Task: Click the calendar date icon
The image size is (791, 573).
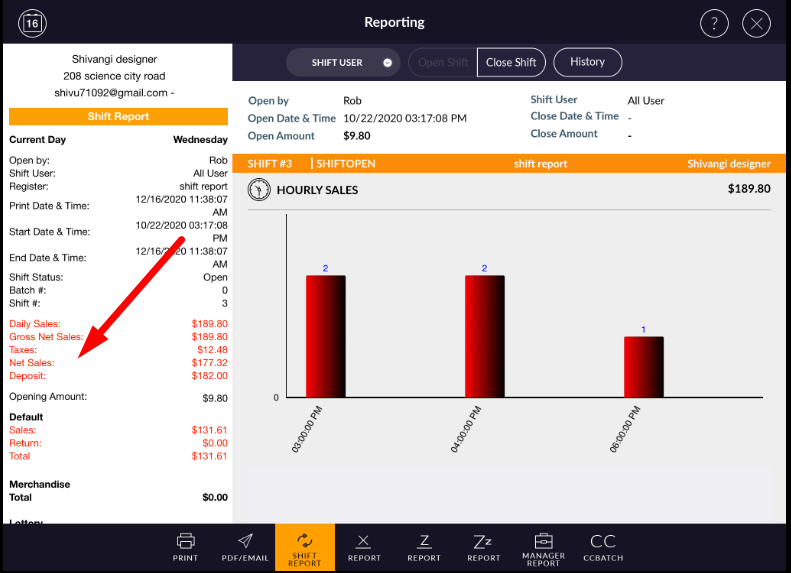Action: tap(33, 23)
